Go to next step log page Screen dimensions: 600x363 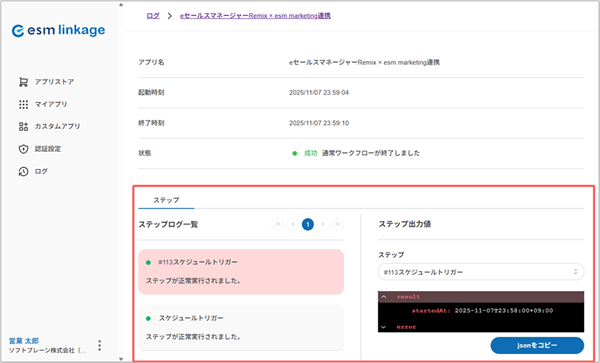323,224
